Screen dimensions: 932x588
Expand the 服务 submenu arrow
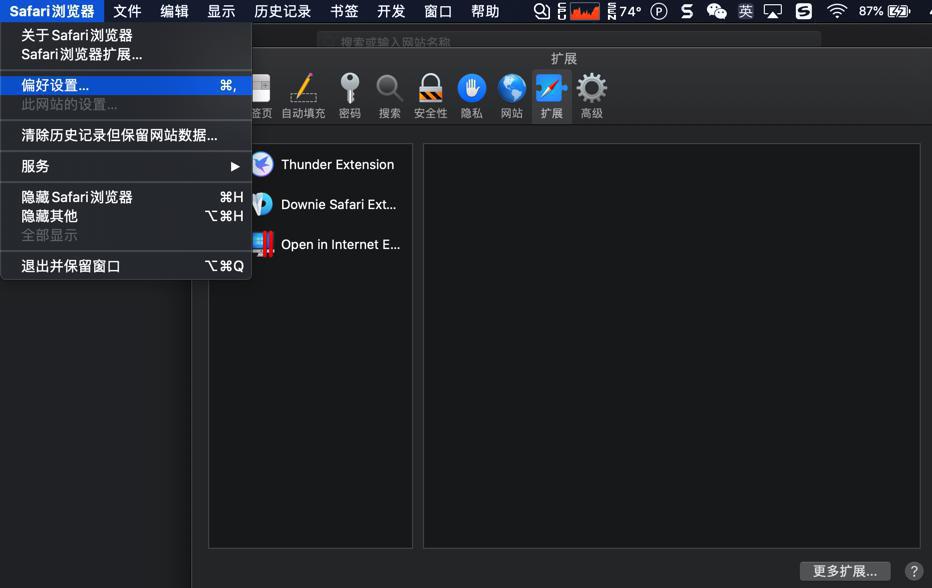point(235,166)
